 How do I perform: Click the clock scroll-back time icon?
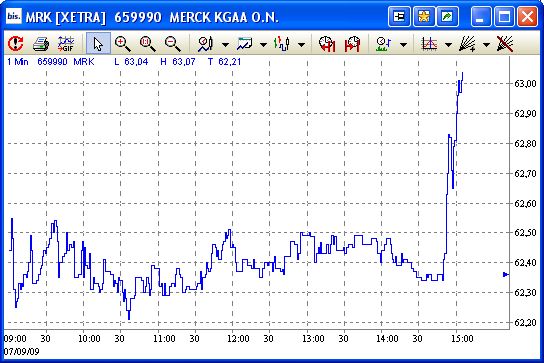(327, 44)
